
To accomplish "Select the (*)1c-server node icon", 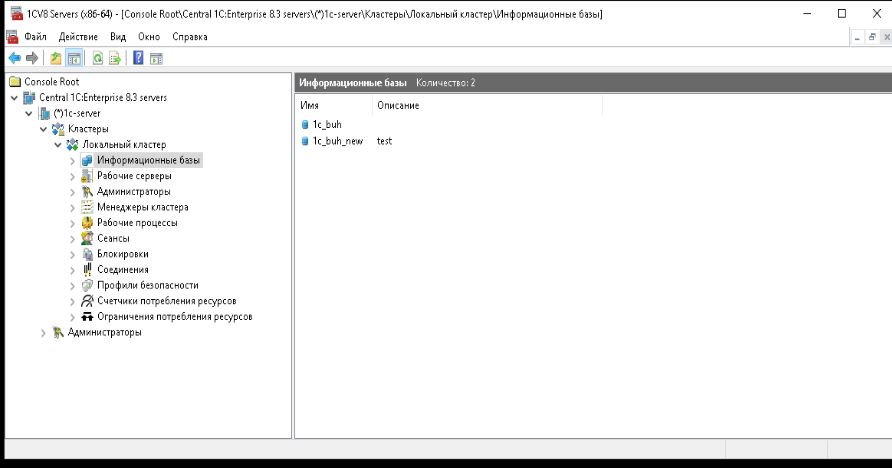I will [x=44, y=114].
